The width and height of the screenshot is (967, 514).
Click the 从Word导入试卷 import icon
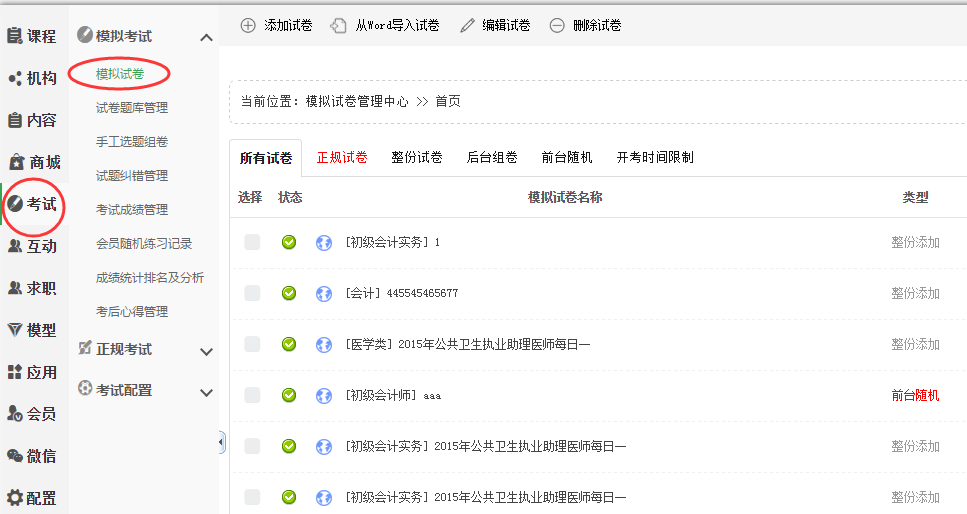[x=339, y=25]
